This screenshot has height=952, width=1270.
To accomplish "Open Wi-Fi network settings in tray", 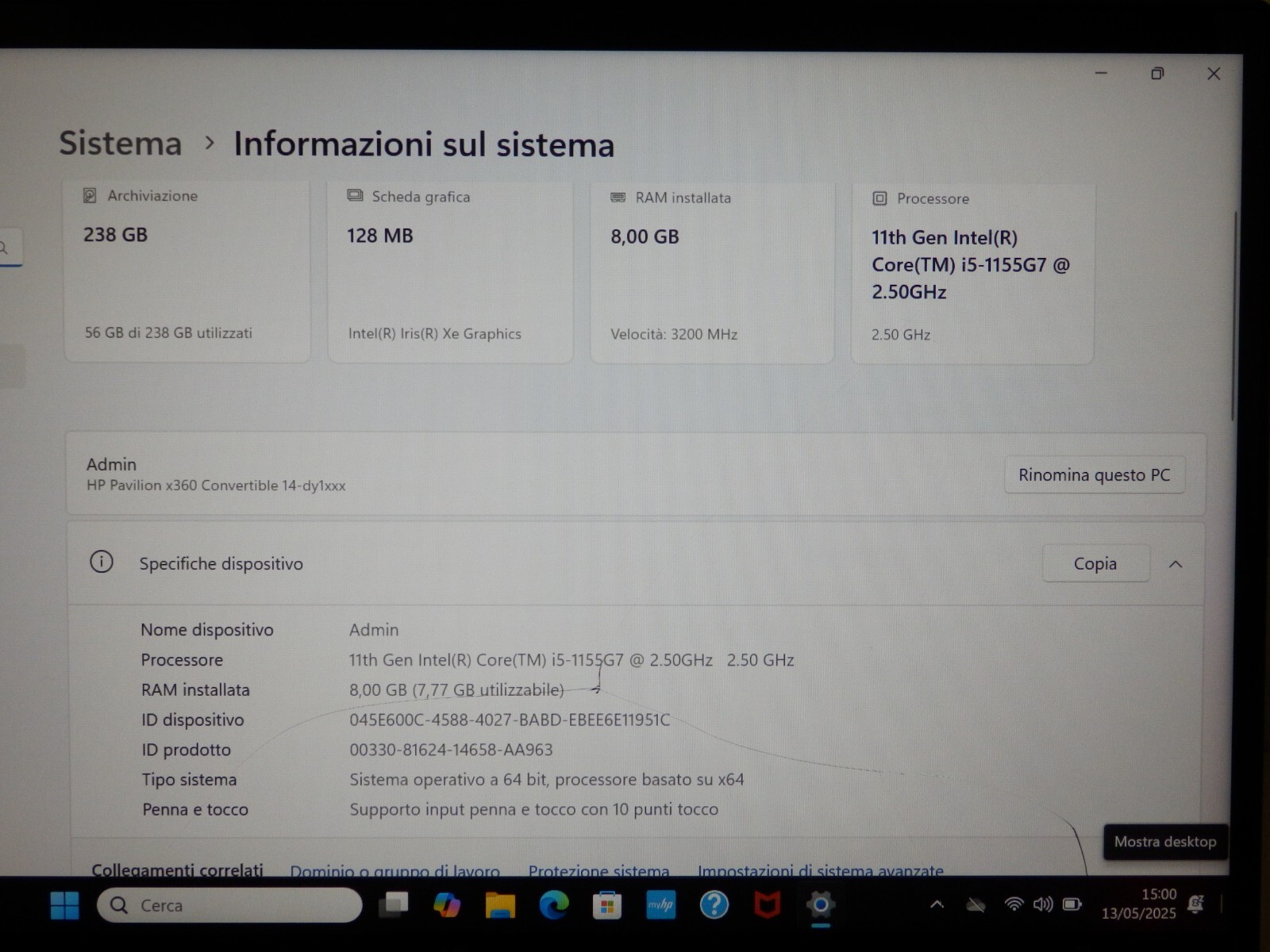I will click(1014, 904).
